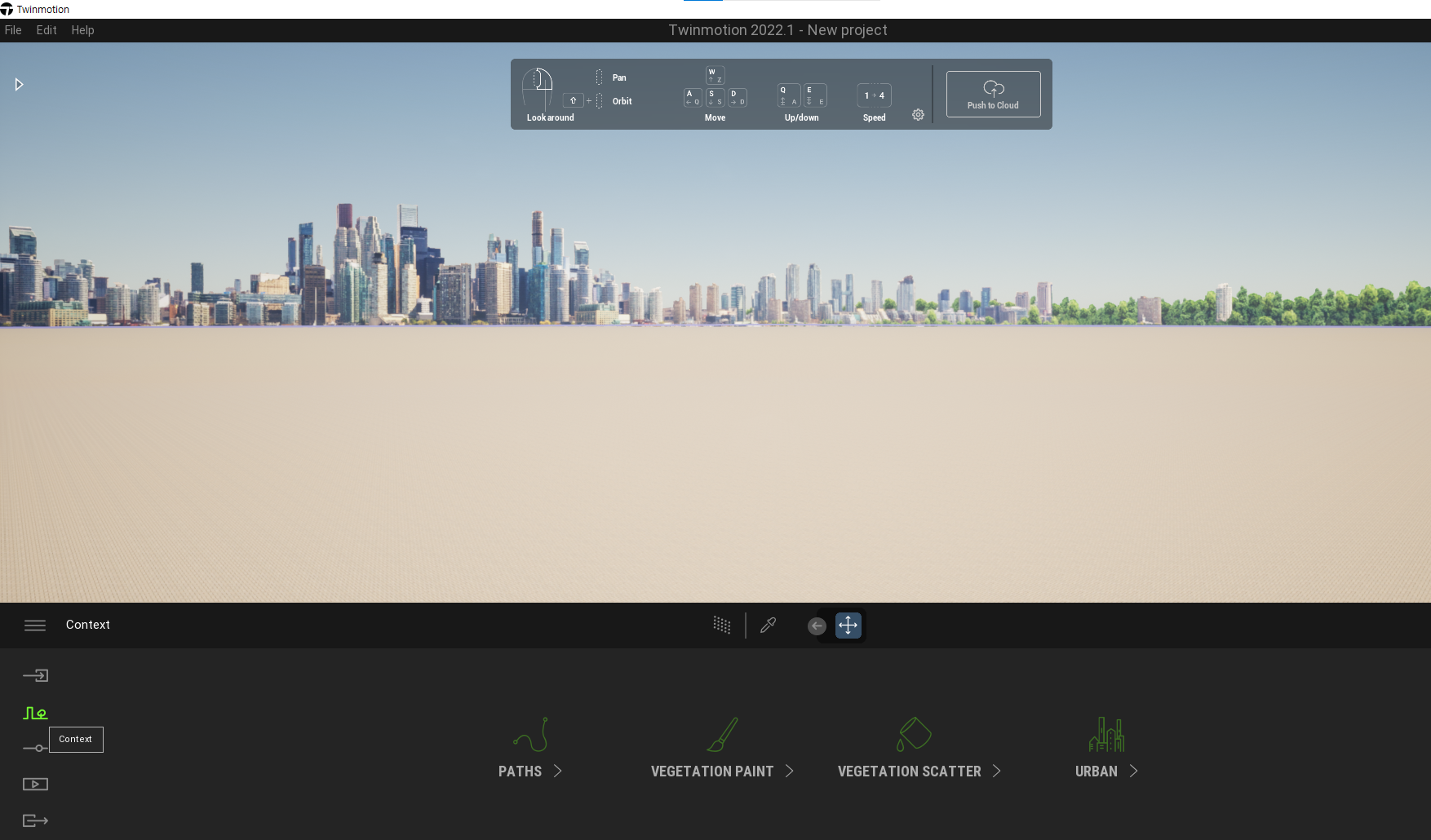1431x840 pixels.
Task: Click the E up/down key icon
Action: coord(815,95)
